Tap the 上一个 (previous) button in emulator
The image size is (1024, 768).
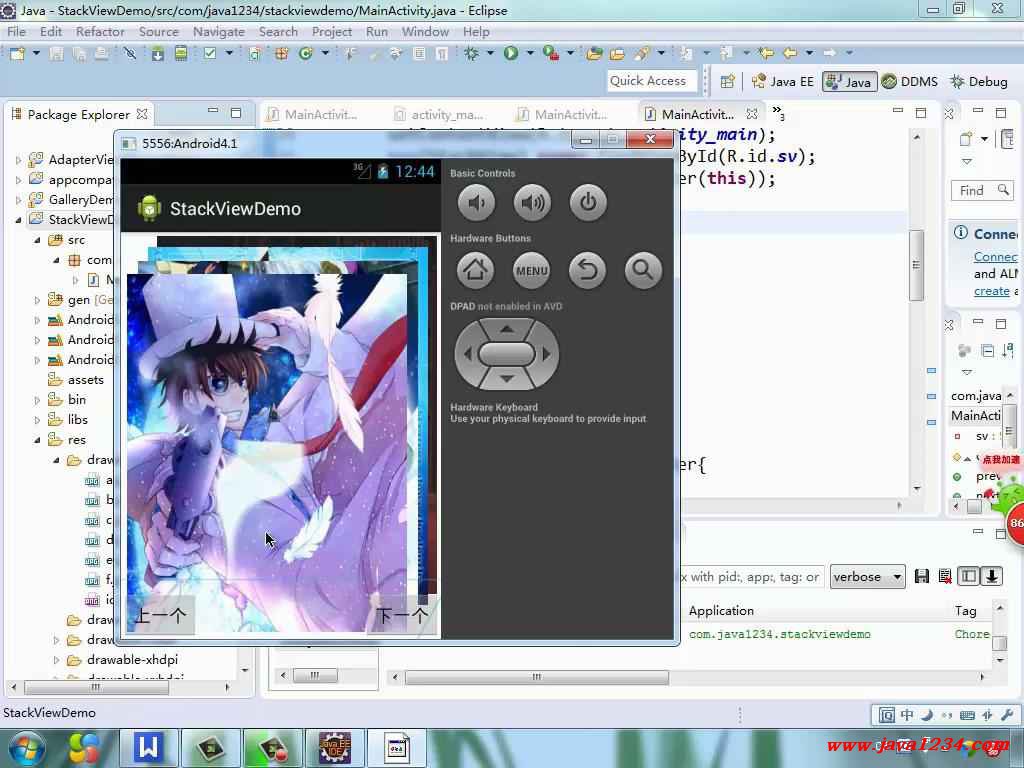point(160,615)
